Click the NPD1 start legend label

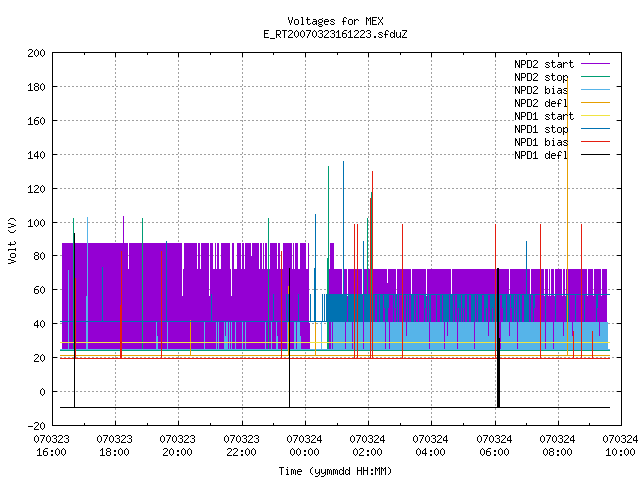click(544, 116)
